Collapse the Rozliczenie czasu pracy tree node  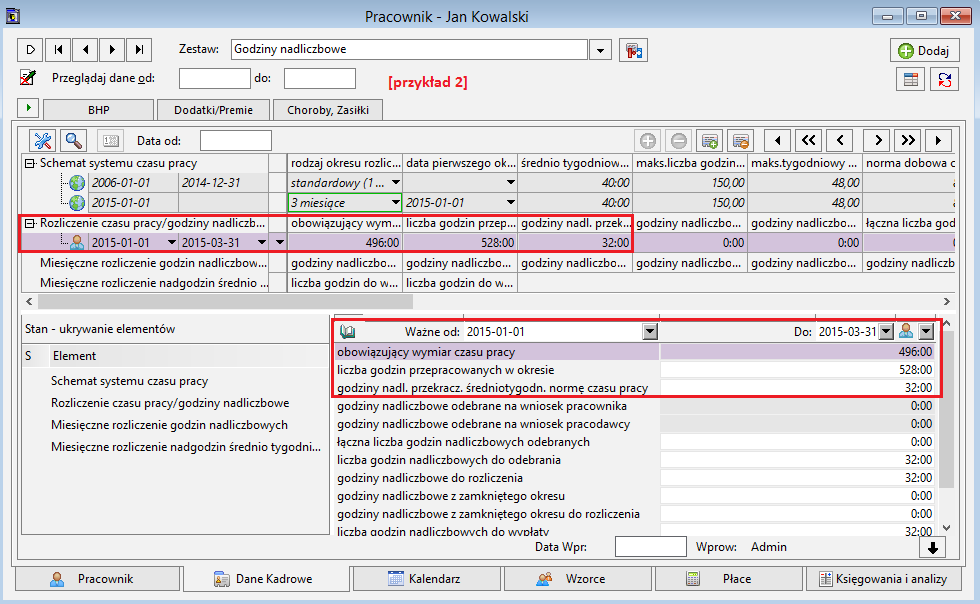[29, 223]
